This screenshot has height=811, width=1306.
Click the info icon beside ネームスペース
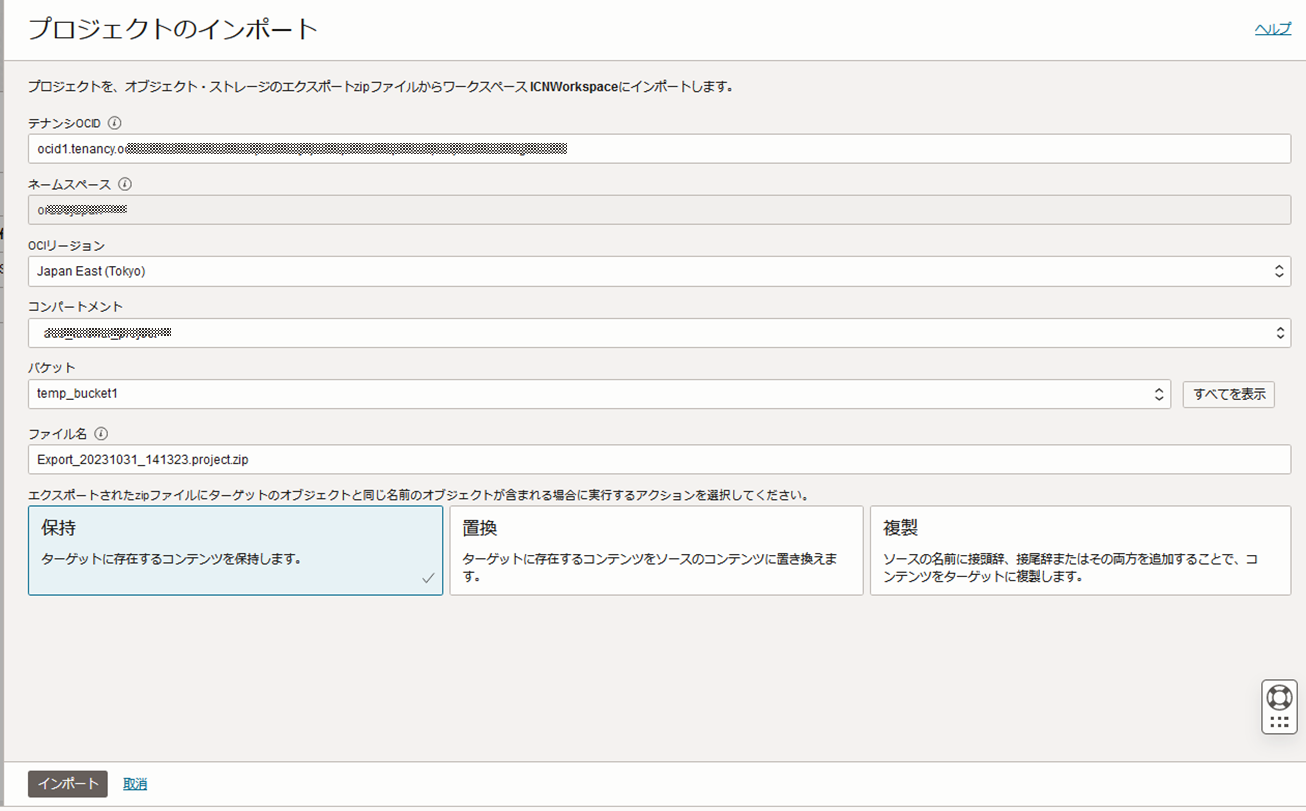(x=125, y=184)
